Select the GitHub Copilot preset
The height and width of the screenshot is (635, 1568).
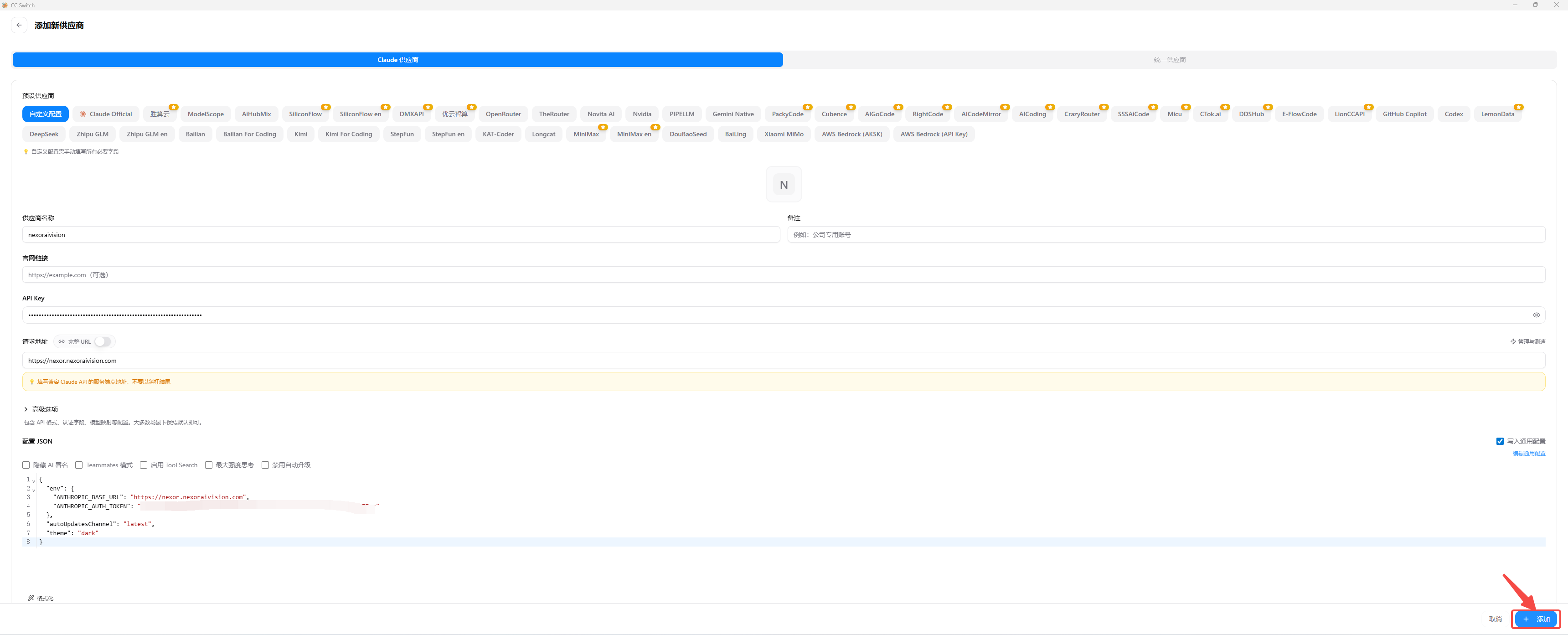coord(1404,114)
